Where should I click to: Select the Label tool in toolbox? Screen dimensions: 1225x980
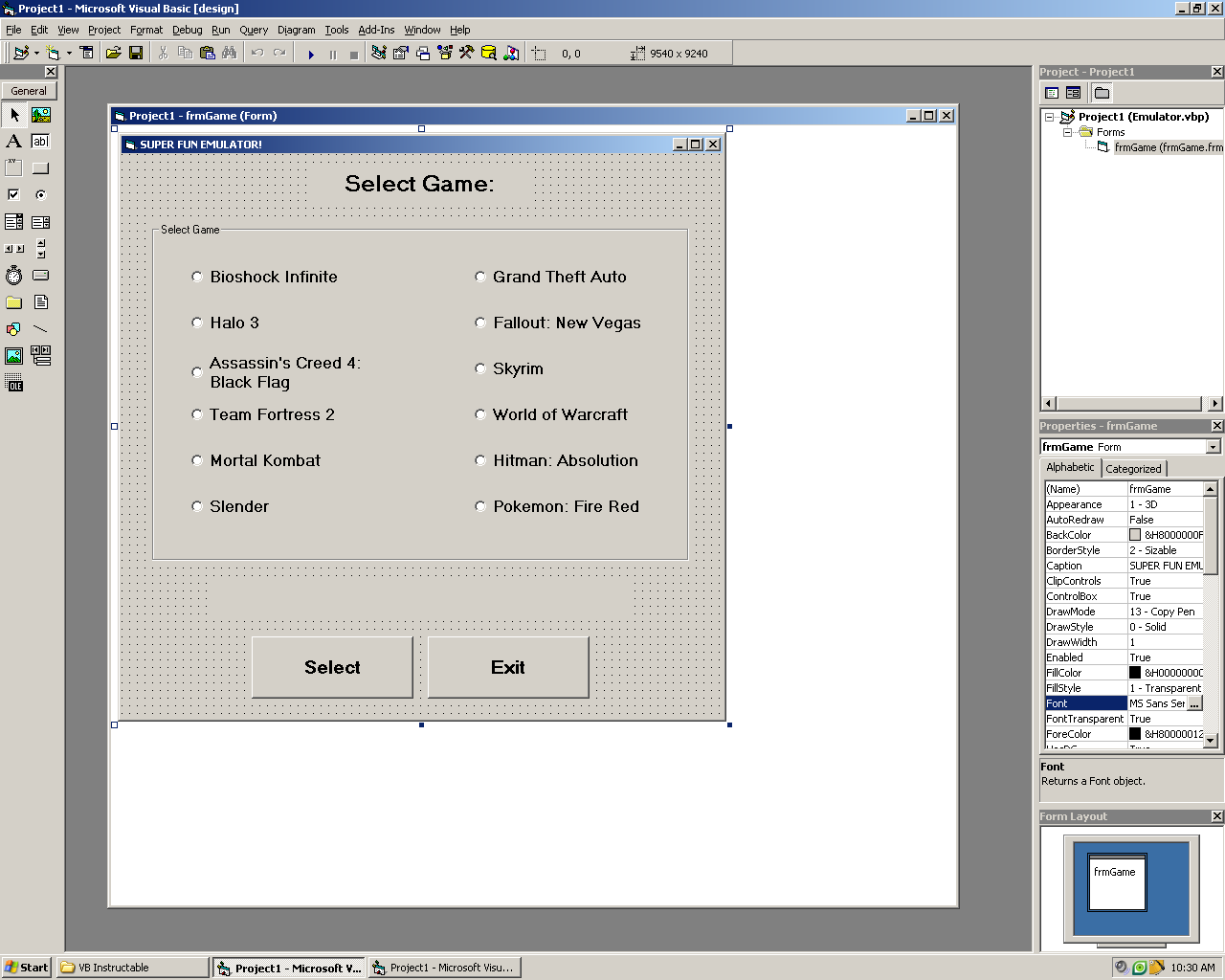(x=13, y=142)
